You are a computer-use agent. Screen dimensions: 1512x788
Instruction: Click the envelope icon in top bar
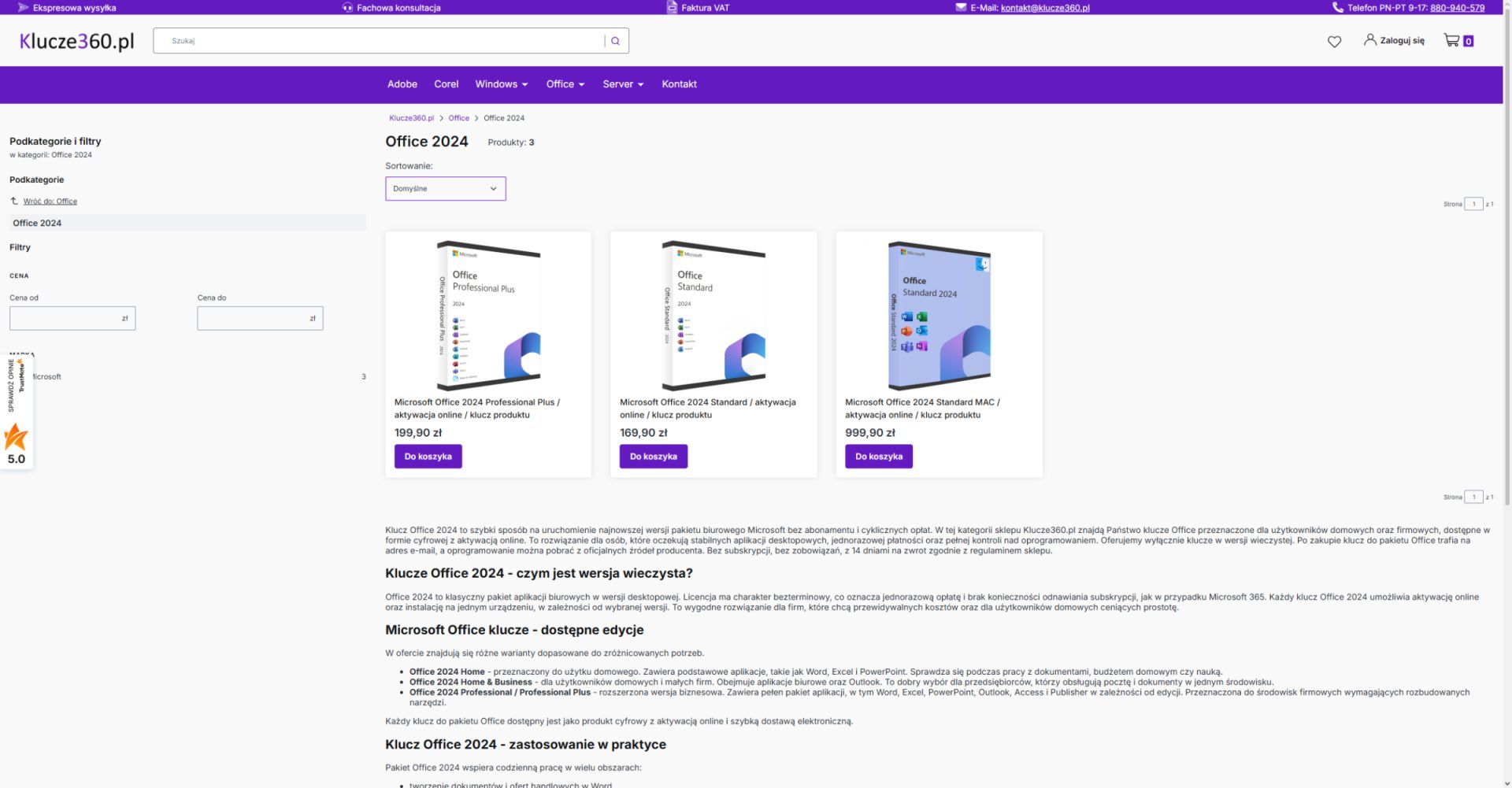click(961, 8)
